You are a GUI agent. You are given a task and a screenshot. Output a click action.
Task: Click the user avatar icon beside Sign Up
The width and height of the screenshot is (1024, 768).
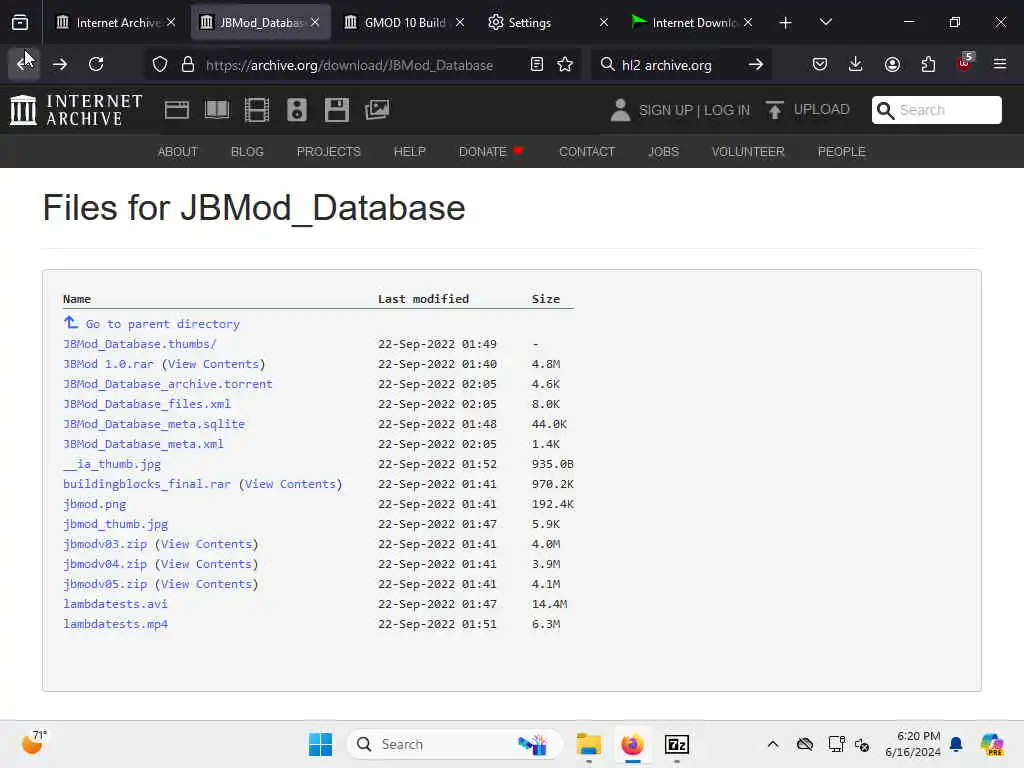(x=620, y=110)
